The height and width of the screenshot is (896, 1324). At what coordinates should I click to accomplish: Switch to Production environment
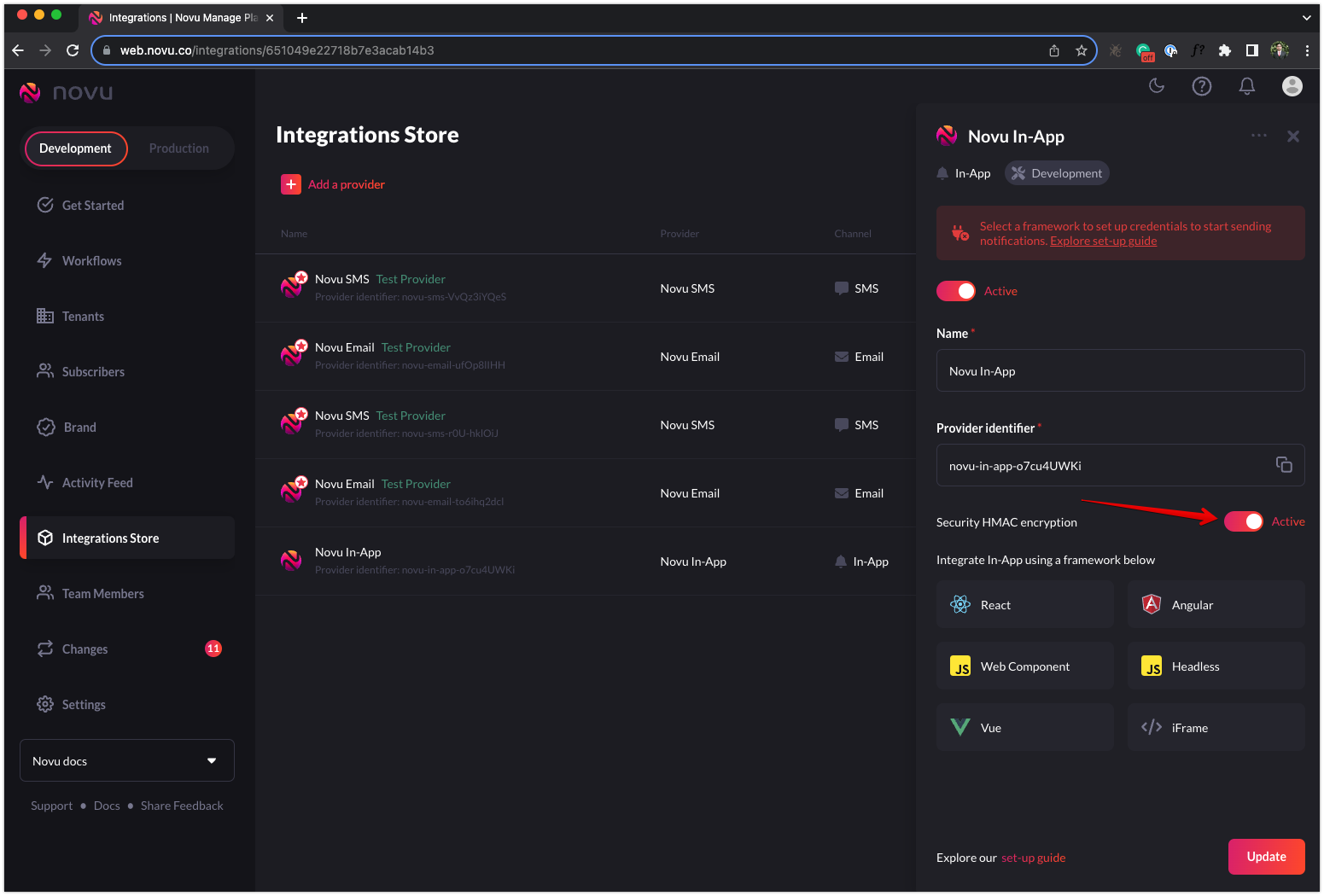pos(179,148)
